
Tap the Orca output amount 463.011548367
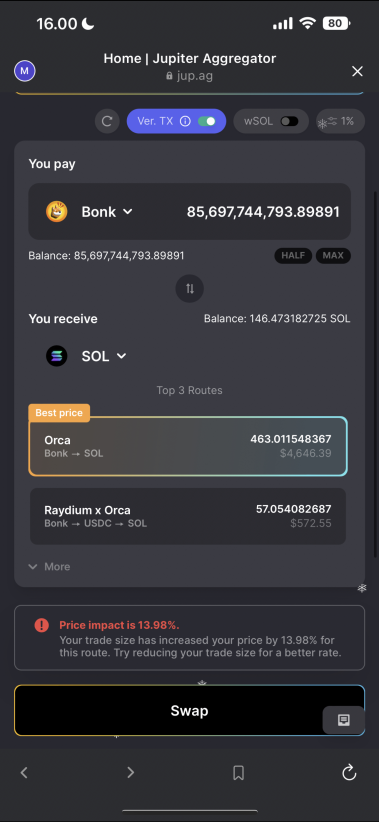(x=291, y=439)
